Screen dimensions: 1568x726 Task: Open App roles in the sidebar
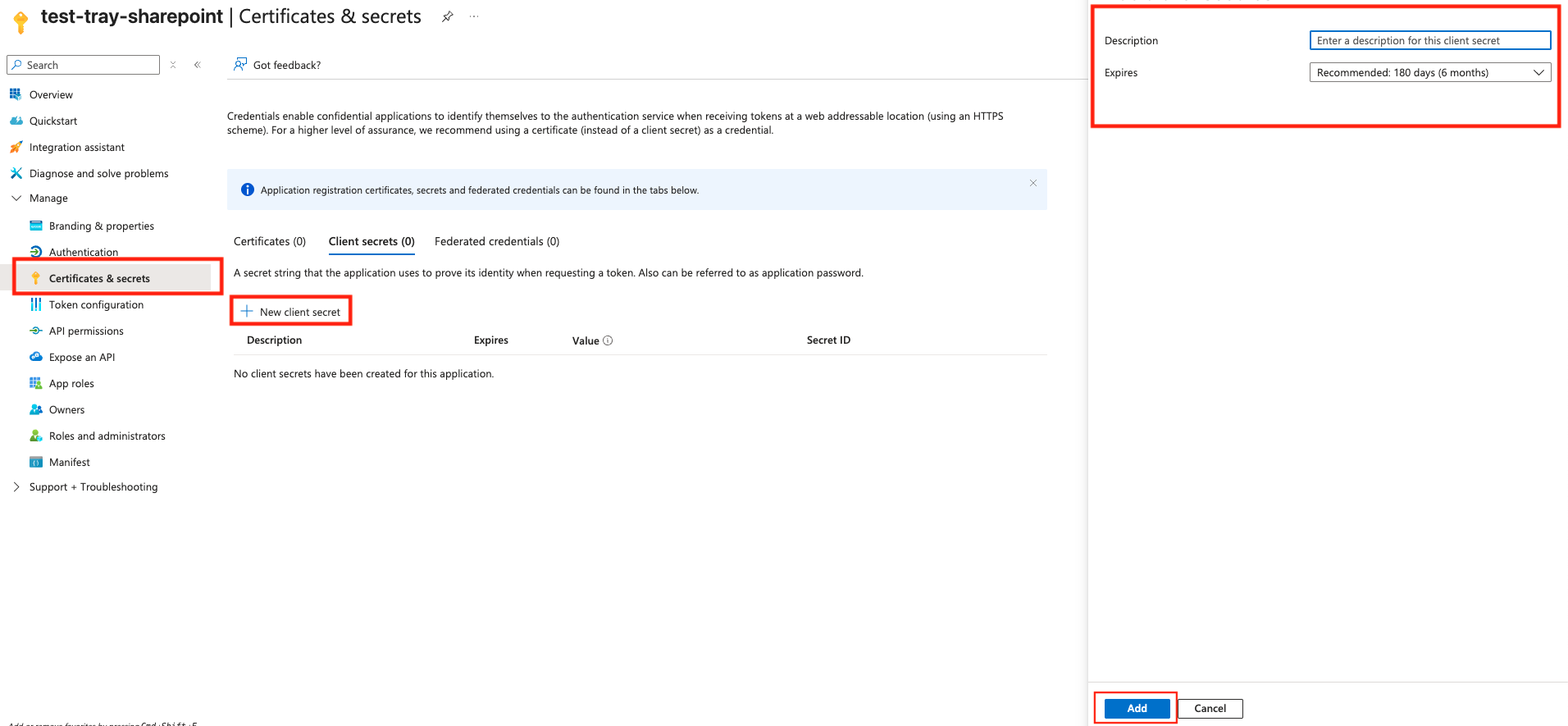coord(71,383)
